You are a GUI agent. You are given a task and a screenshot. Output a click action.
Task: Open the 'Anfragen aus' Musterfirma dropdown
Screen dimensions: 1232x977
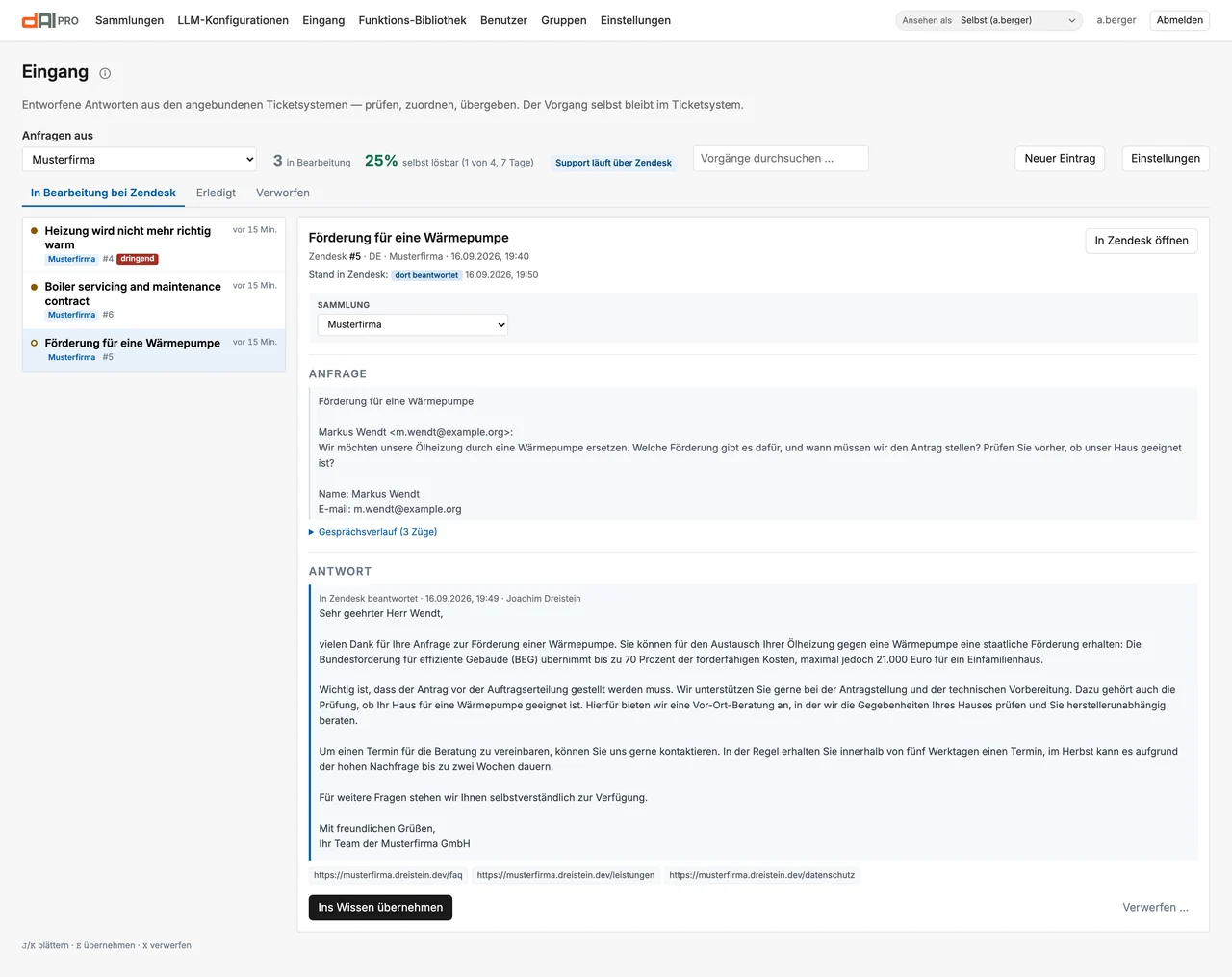click(x=140, y=160)
